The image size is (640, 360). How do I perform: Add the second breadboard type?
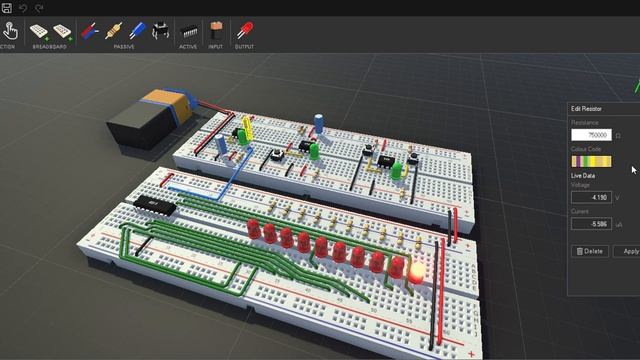[62, 31]
